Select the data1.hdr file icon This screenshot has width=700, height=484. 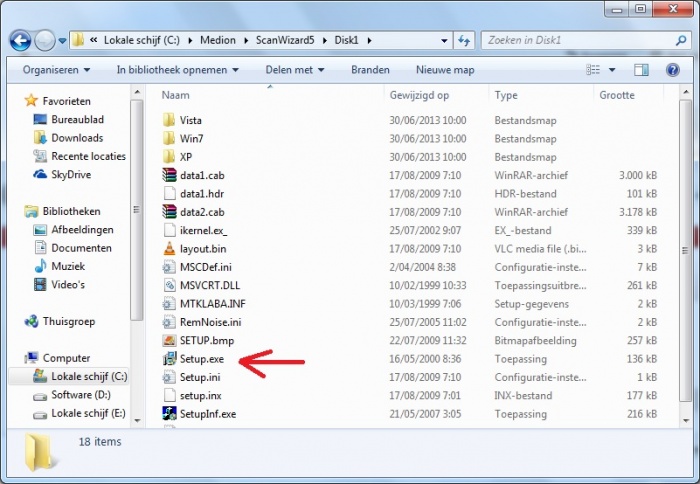click(x=169, y=193)
